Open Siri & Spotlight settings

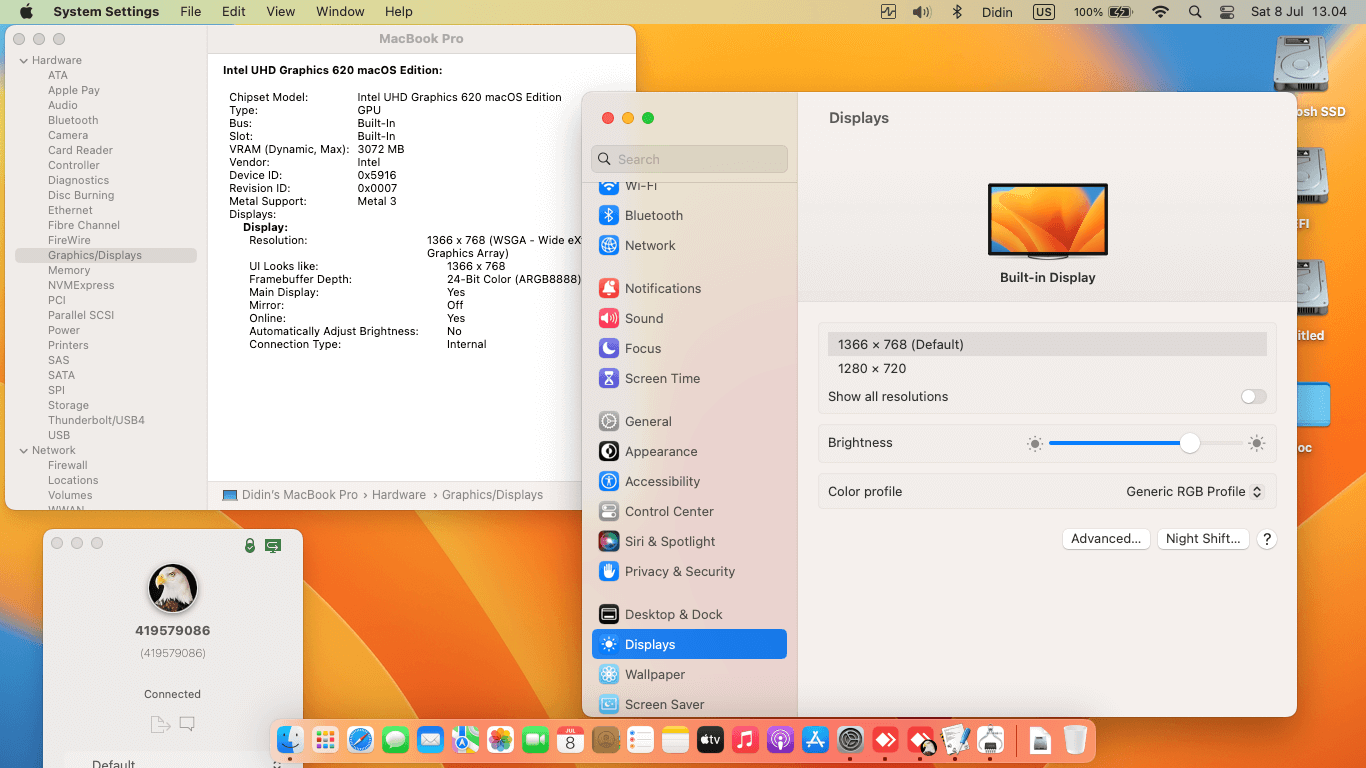669,541
